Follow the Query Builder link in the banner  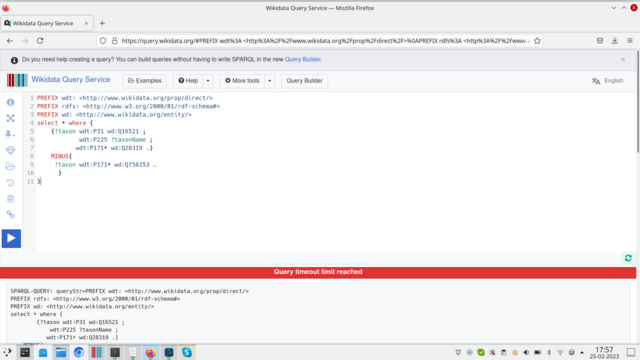point(302,60)
